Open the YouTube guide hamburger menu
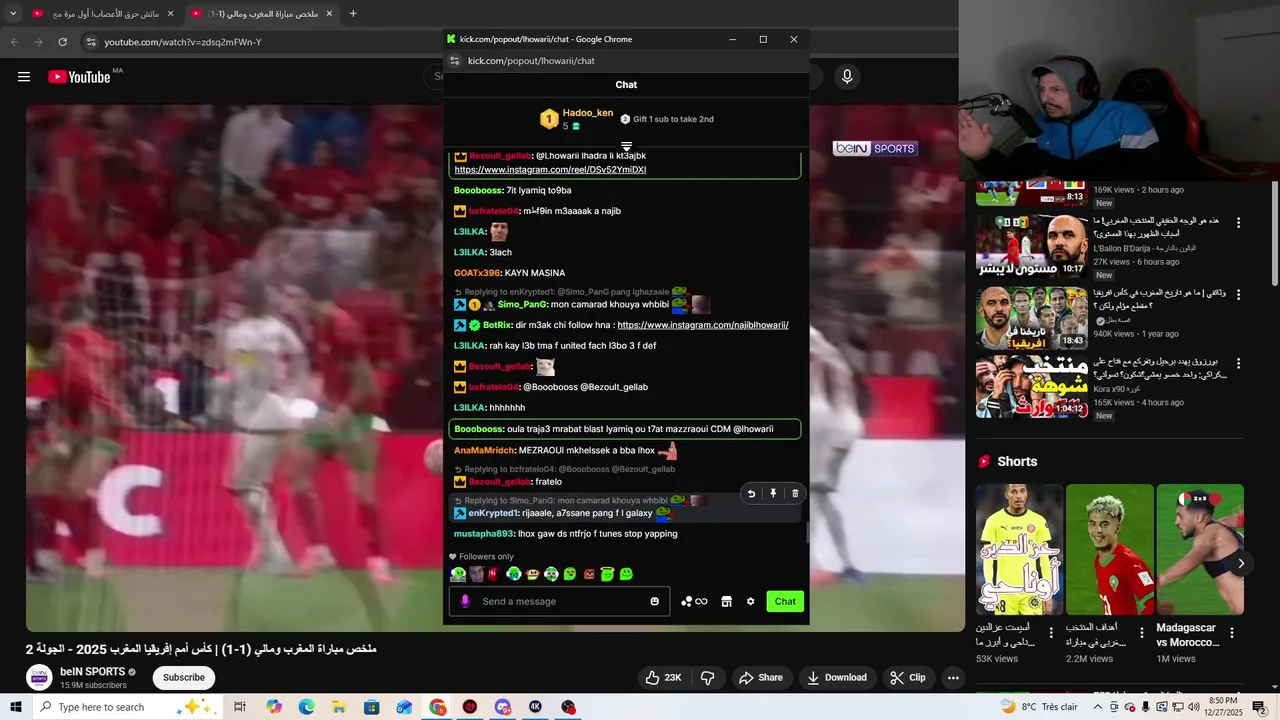1280x720 pixels. point(24,77)
